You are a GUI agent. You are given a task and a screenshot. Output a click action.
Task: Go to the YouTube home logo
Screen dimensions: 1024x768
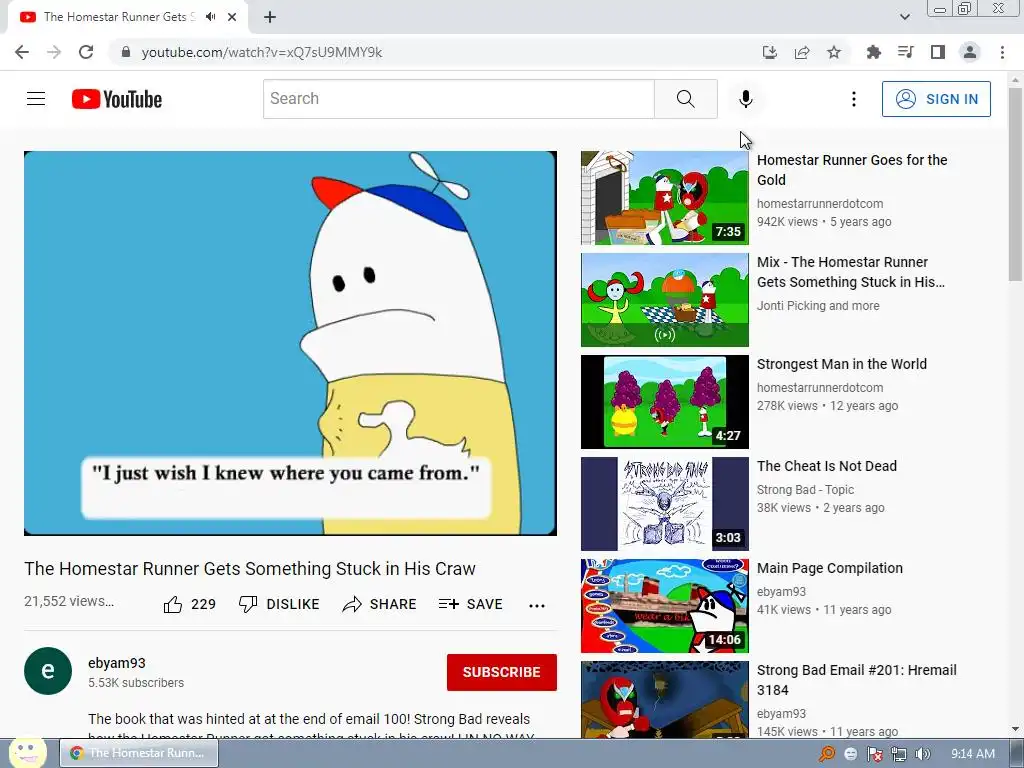click(117, 99)
